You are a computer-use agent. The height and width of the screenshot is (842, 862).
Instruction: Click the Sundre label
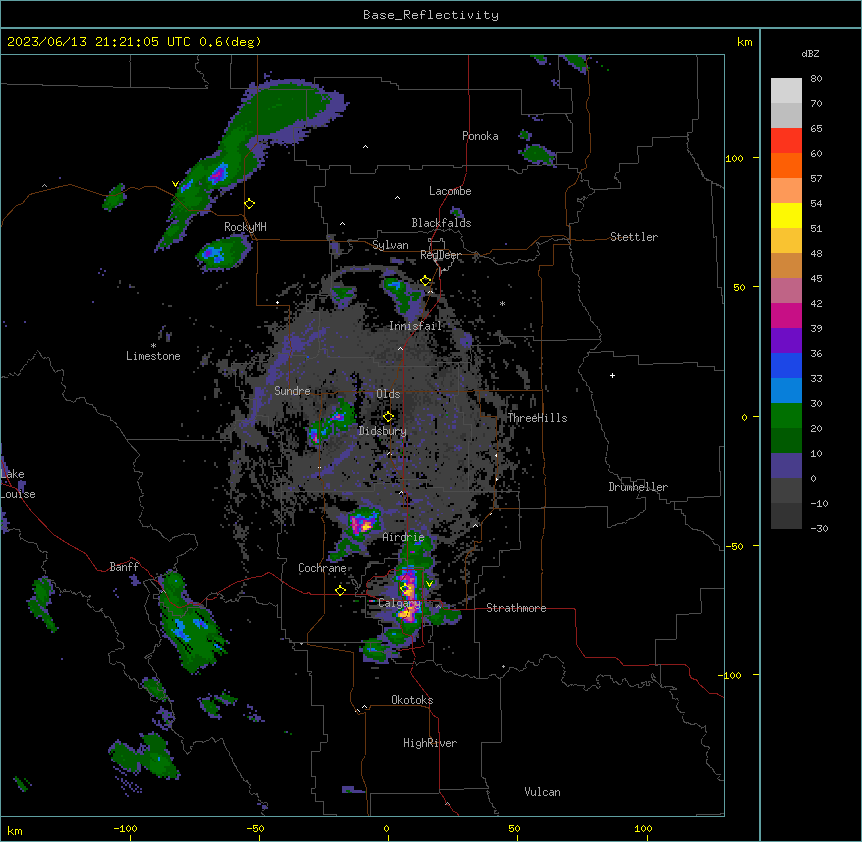(x=292, y=391)
